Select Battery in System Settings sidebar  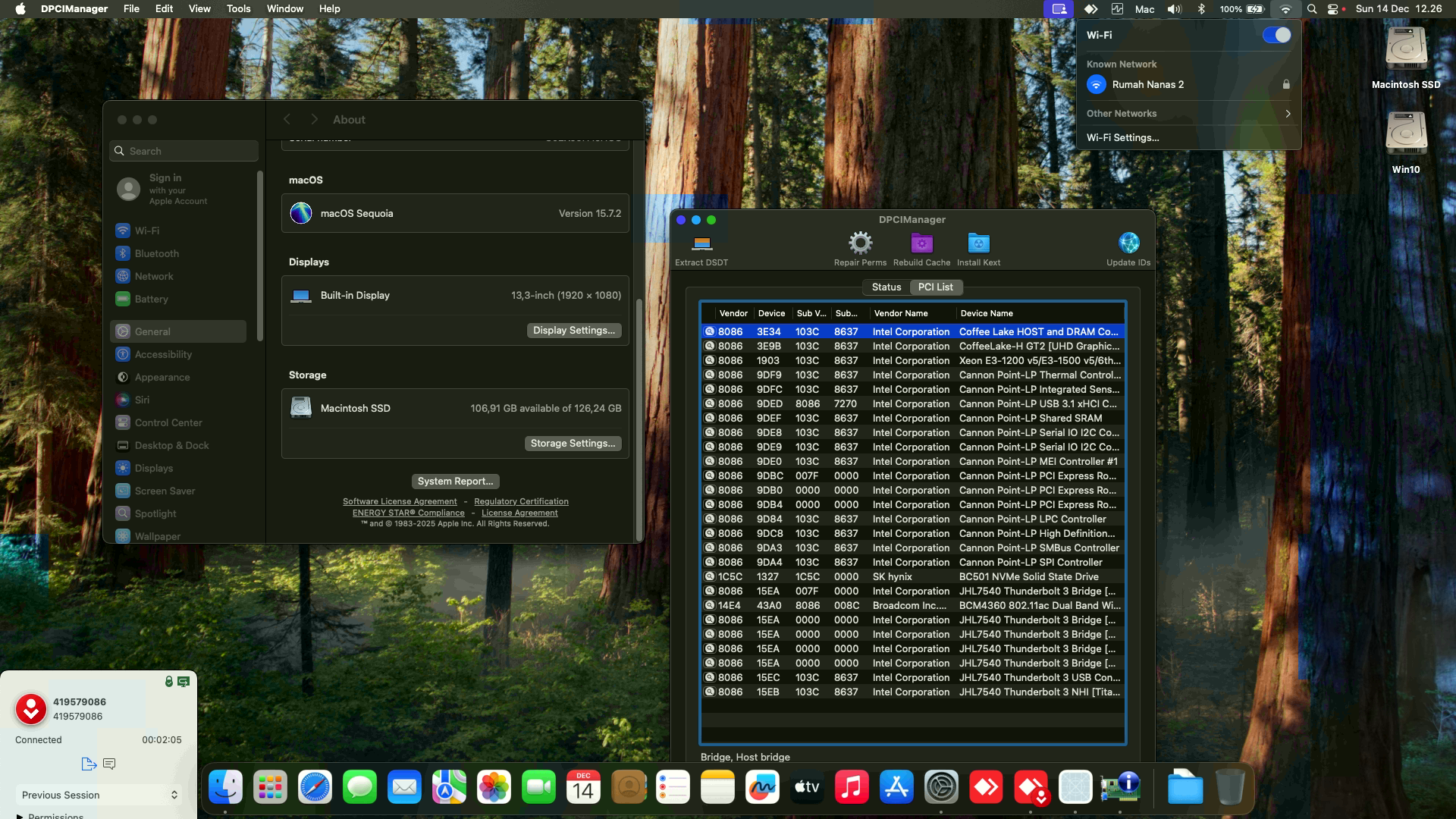pyautogui.click(x=152, y=299)
